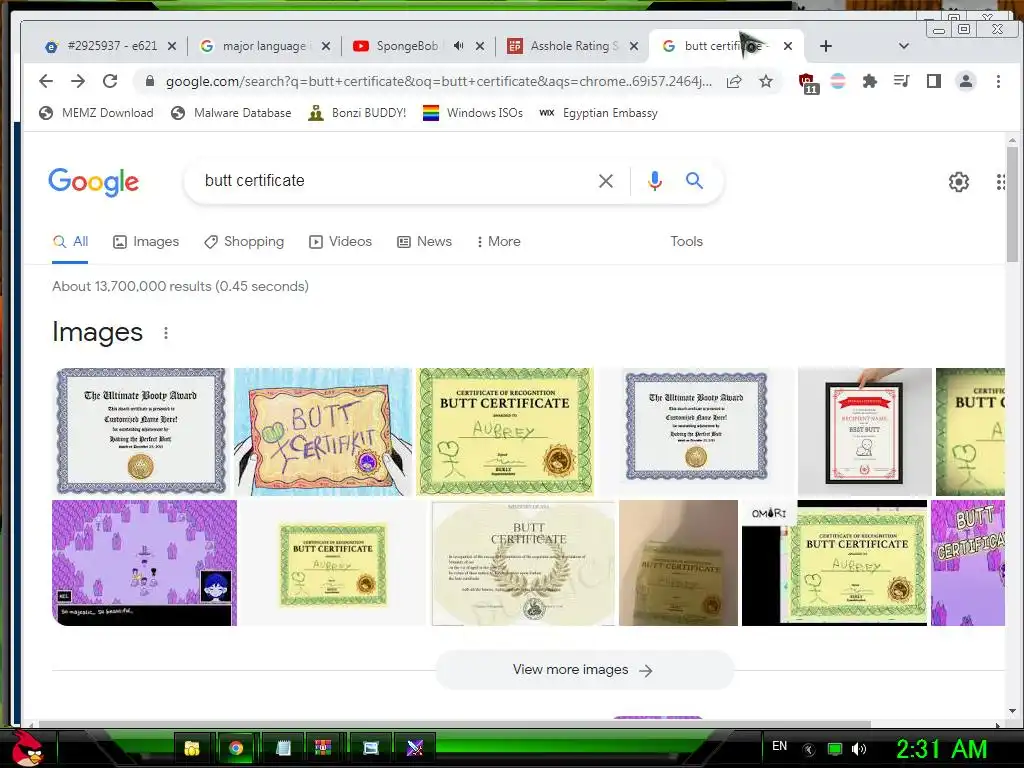Screen dimensions: 1024x768
Task: Open the Extensions puzzle piece menu
Action: click(x=870, y=81)
